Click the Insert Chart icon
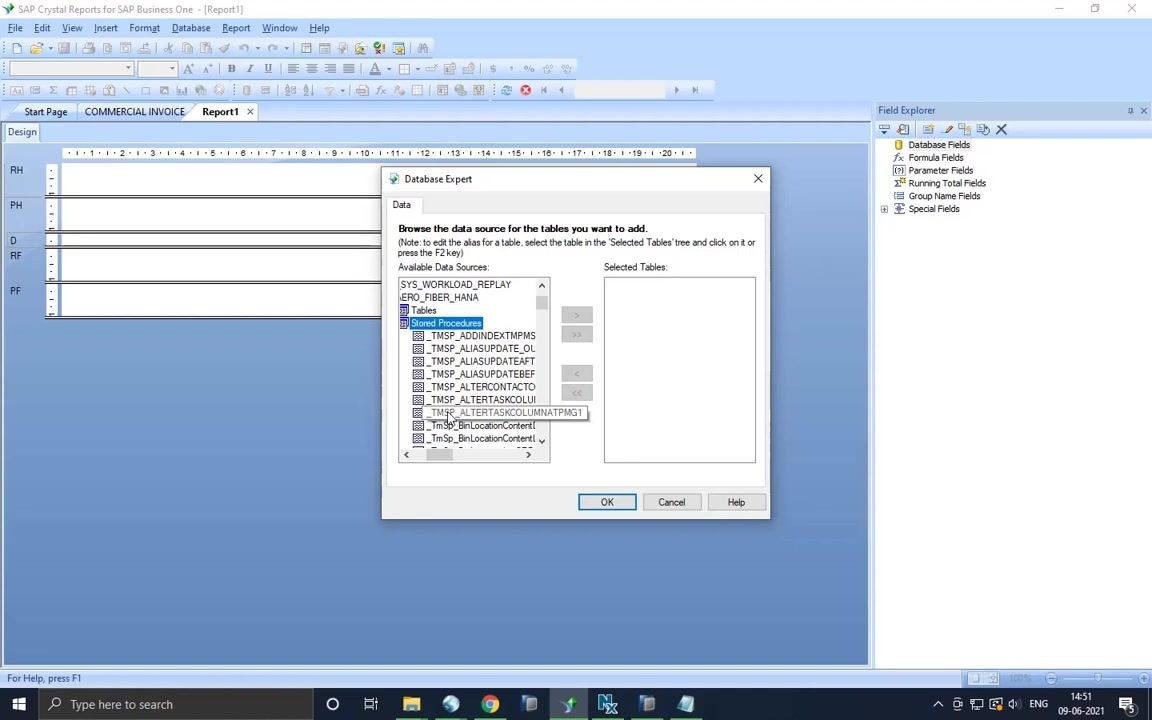The height and width of the screenshot is (720, 1152). (181, 90)
